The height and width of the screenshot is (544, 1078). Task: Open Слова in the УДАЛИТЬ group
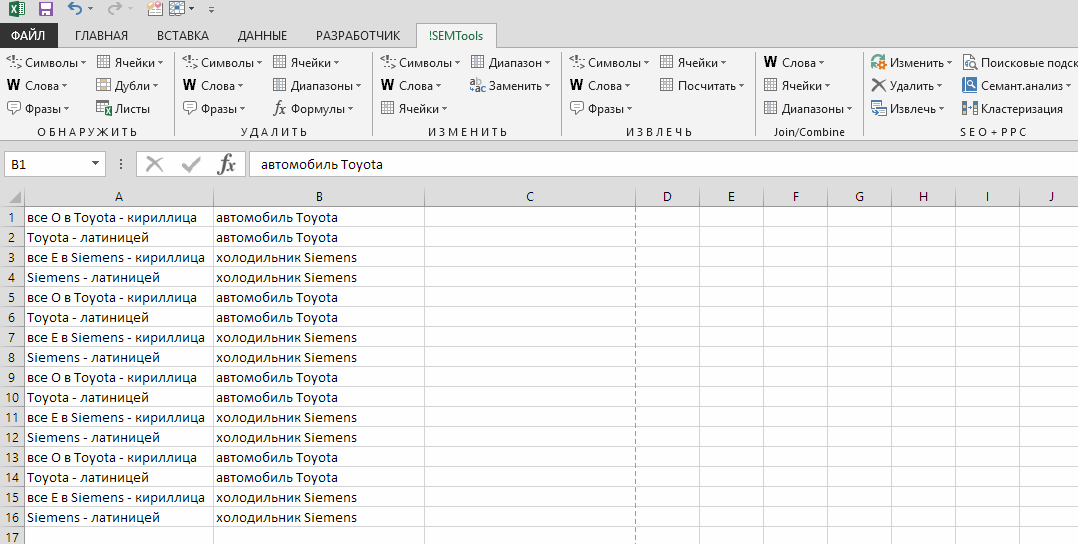click(x=213, y=85)
